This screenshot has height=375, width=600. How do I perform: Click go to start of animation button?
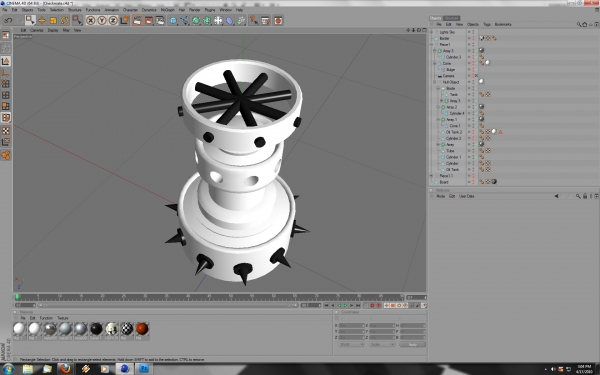[326, 305]
